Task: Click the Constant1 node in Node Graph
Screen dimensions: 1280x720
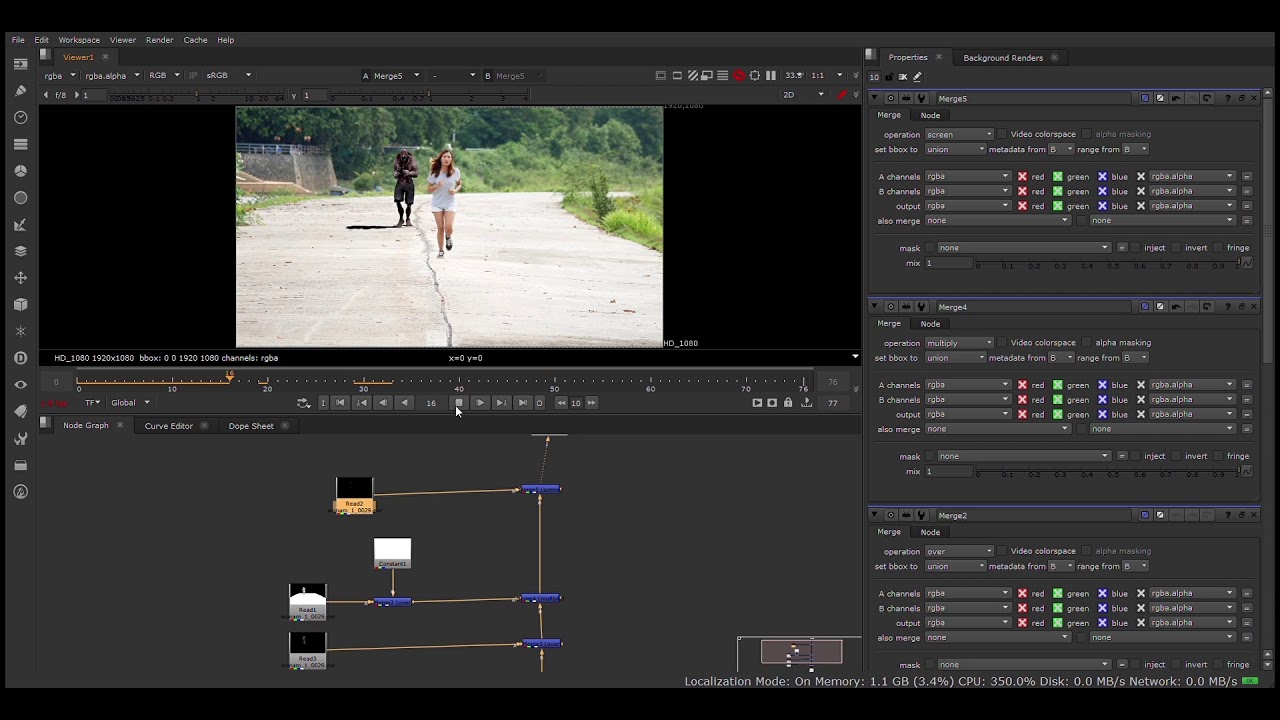Action: click(392, 553)
